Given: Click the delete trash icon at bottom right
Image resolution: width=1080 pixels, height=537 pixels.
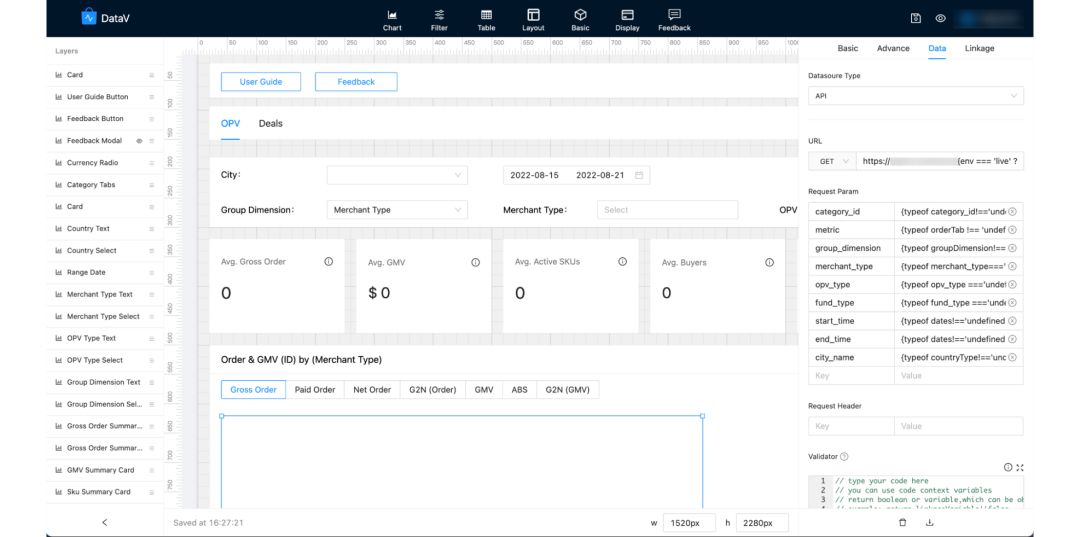Looking at the screenshot, I should click(x=902, y=523).
